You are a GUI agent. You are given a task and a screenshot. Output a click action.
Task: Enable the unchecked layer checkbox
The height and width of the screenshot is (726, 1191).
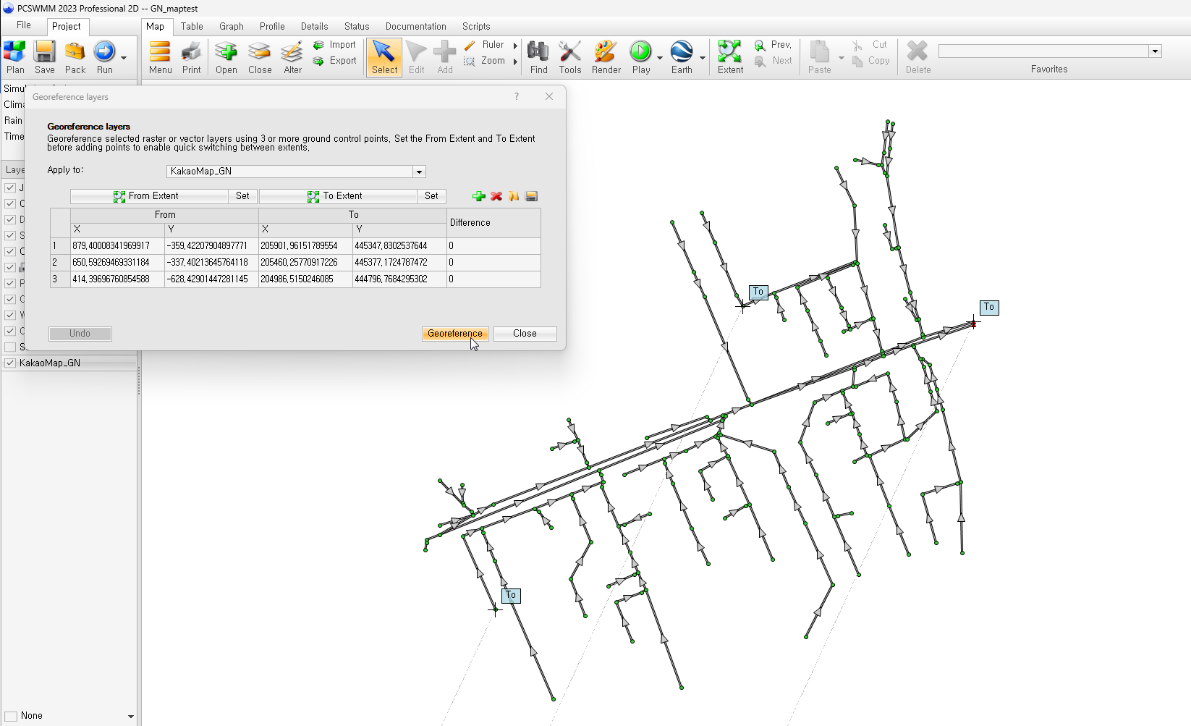10,347
